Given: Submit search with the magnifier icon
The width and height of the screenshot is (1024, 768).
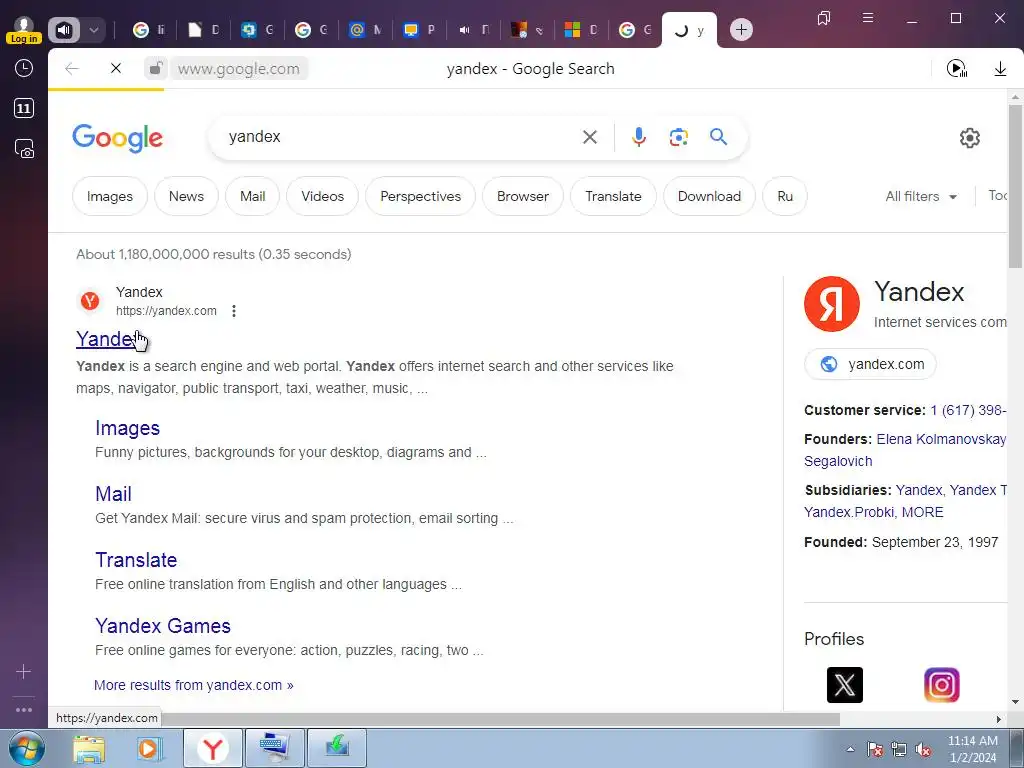Looking at the screenshot, I should [718, 136].
